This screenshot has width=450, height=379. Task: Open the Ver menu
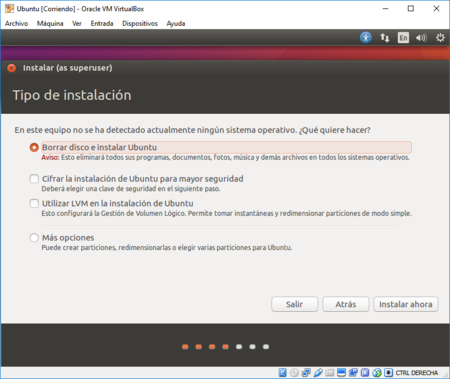click(x=77, y=23)
